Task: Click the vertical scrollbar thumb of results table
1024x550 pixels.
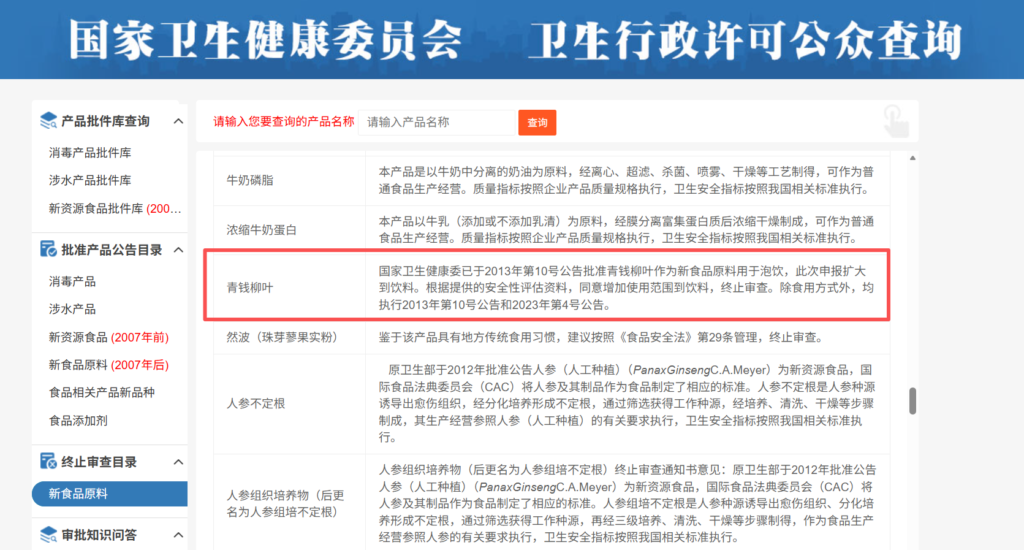Action: click(x=911, y=400)
